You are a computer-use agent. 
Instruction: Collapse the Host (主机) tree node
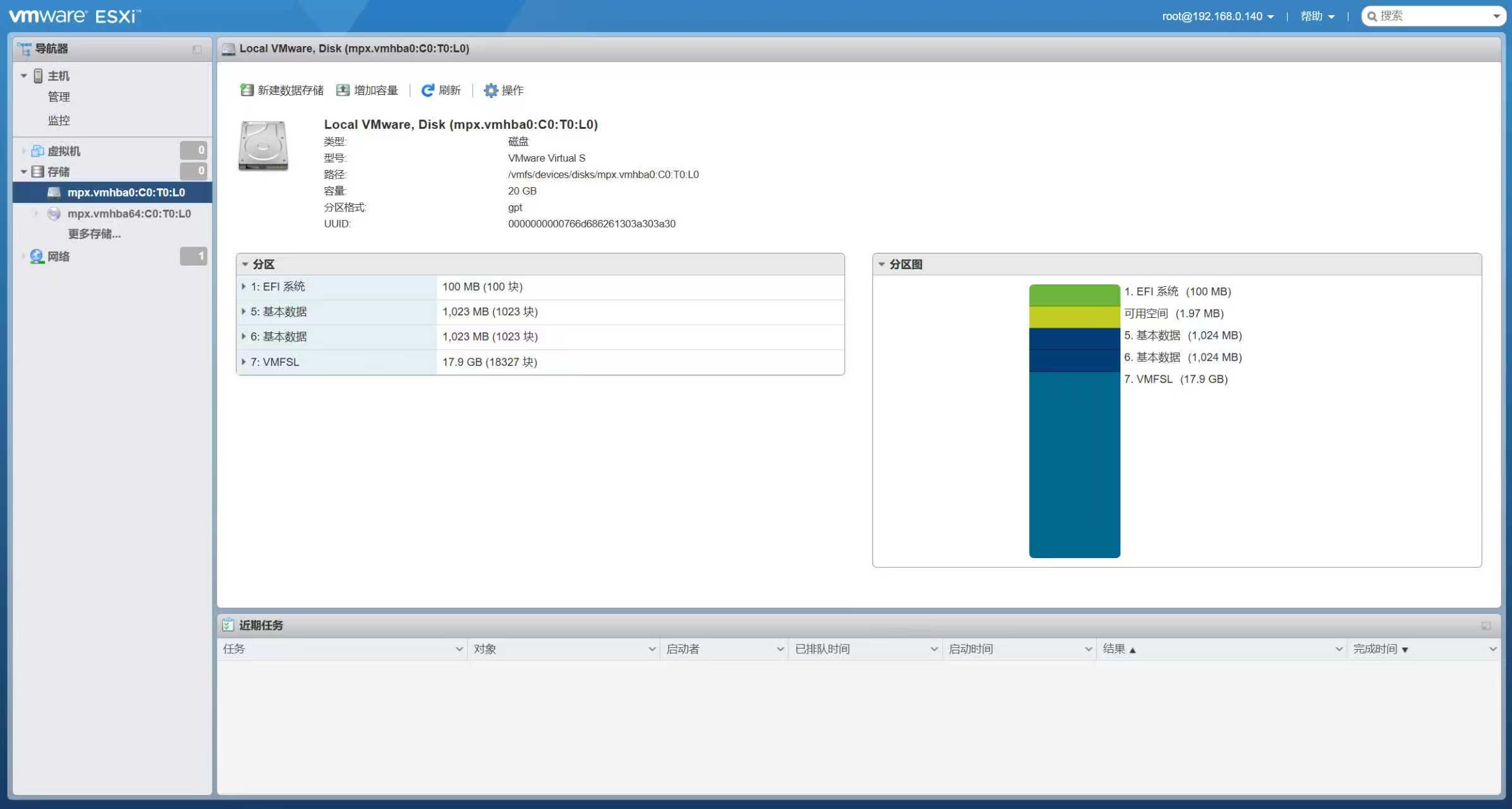23,76
